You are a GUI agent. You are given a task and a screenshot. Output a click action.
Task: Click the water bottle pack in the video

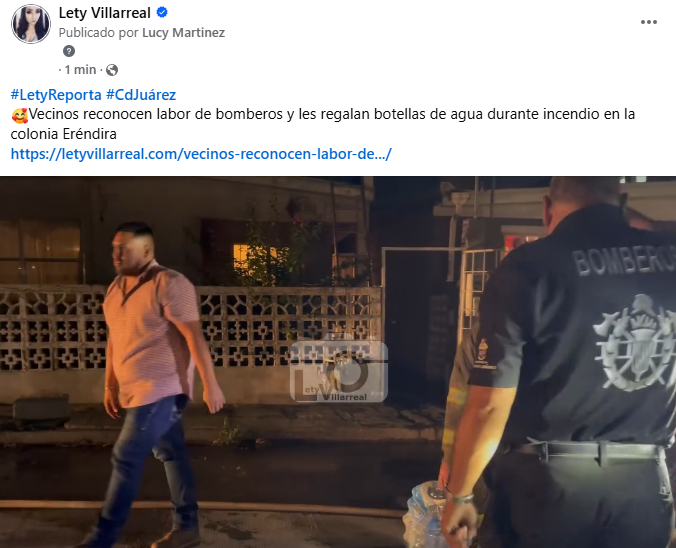[x=425, y=515]
